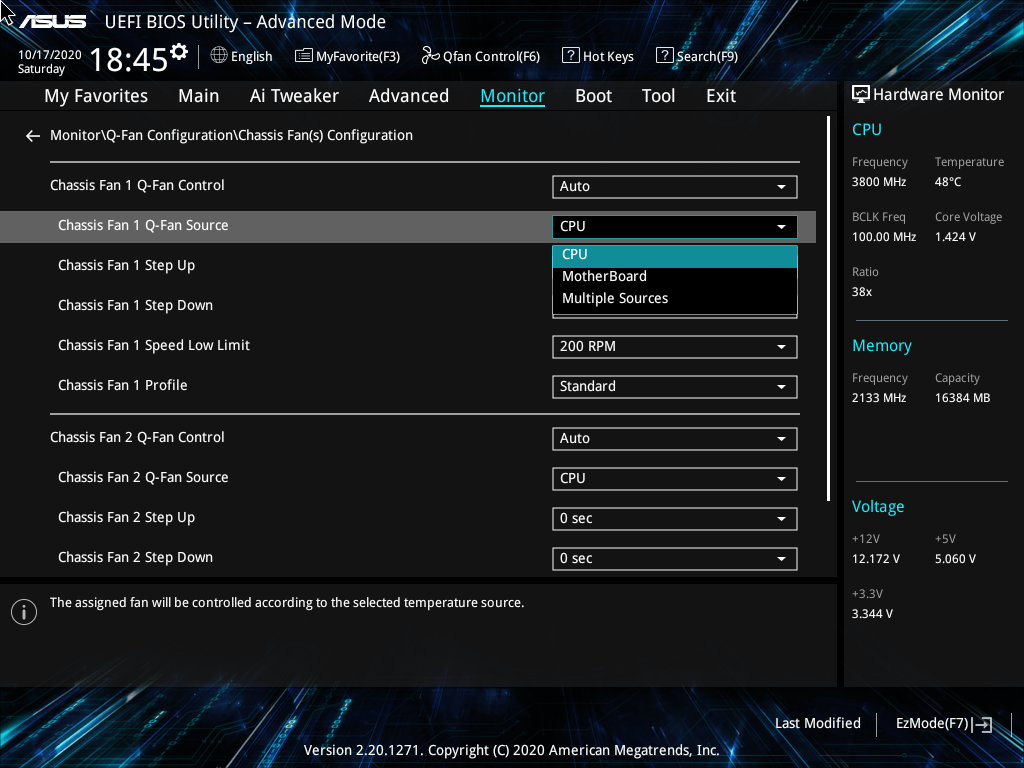The image size is (1024, 768).
Task: Open the My Favorites tab
Action: (x=96, y=96)
